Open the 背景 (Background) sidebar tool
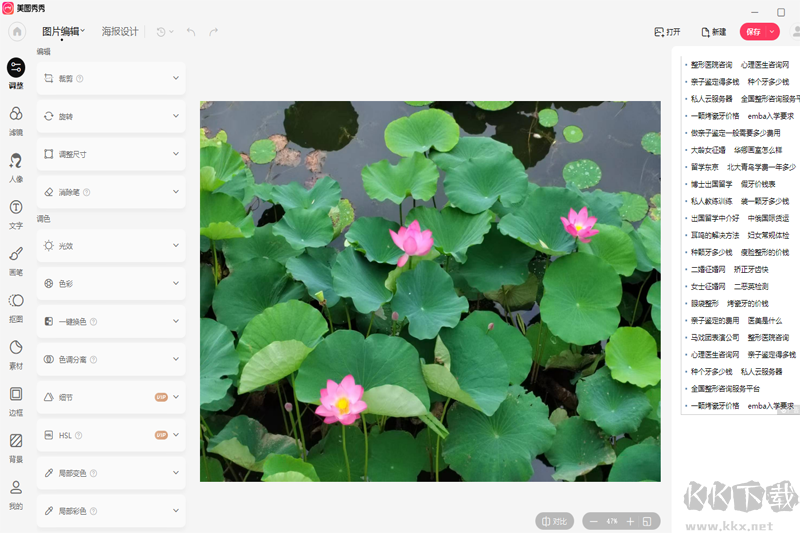Image resolution: width=800 pixels, height=533 pixels. (x=16, y=448)
